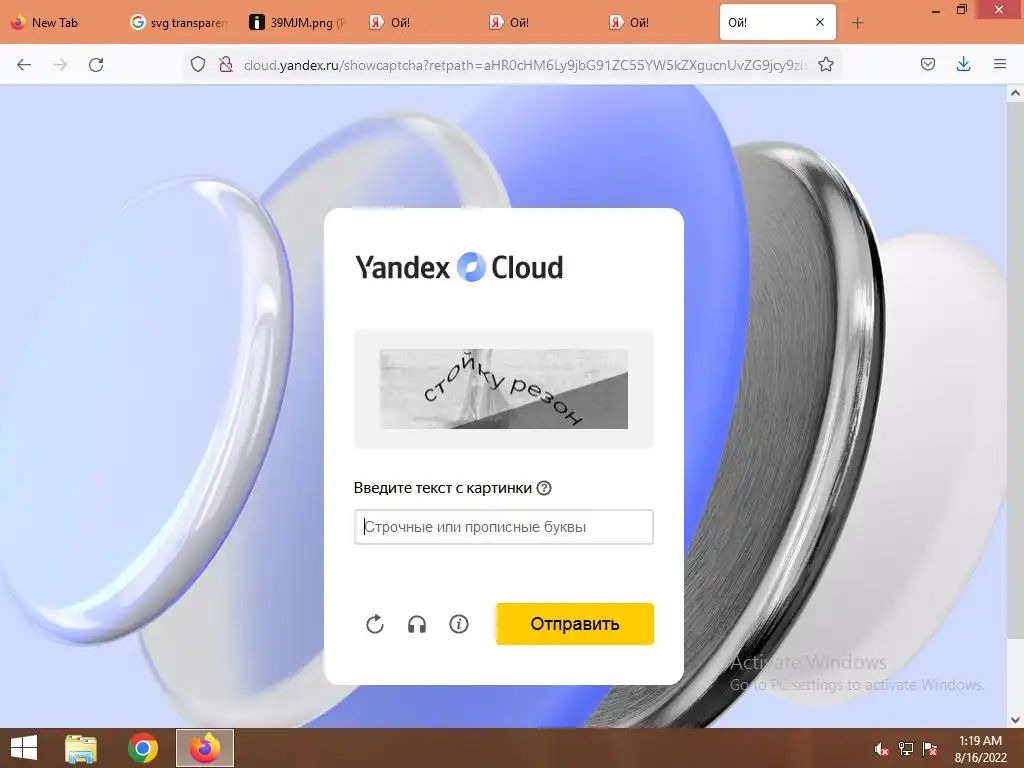Close the active Ой! tab
This screenshot has height=768, width=1024.
point(820,22)
